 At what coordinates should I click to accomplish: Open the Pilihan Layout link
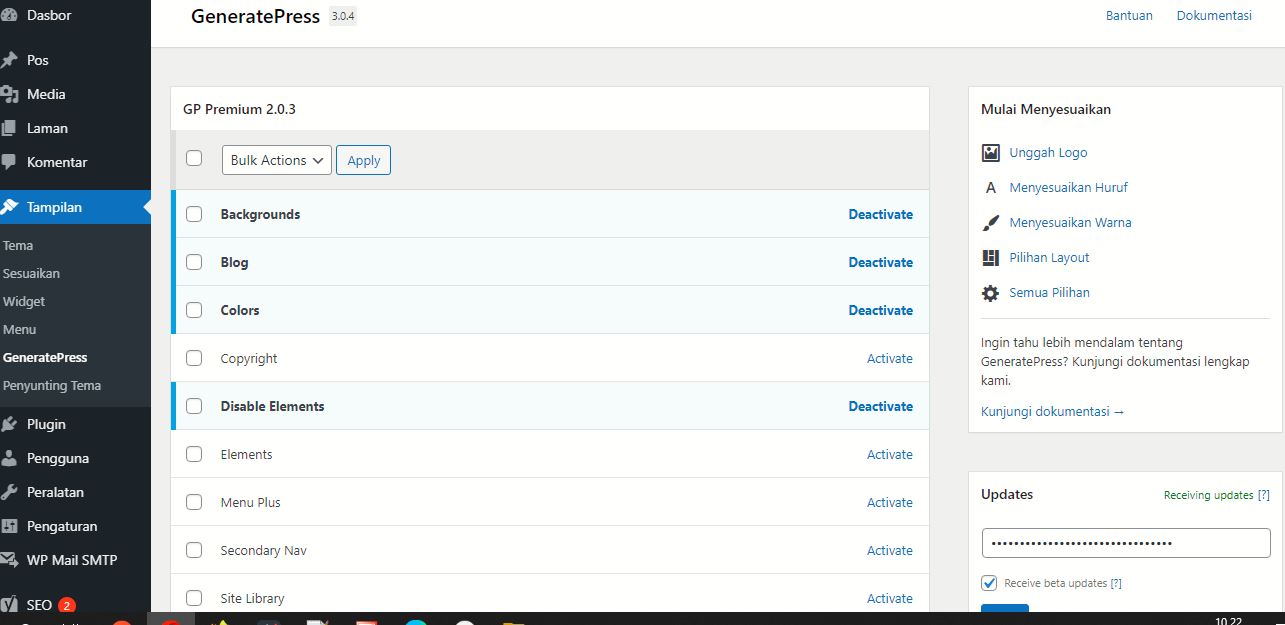point(1049,258)
